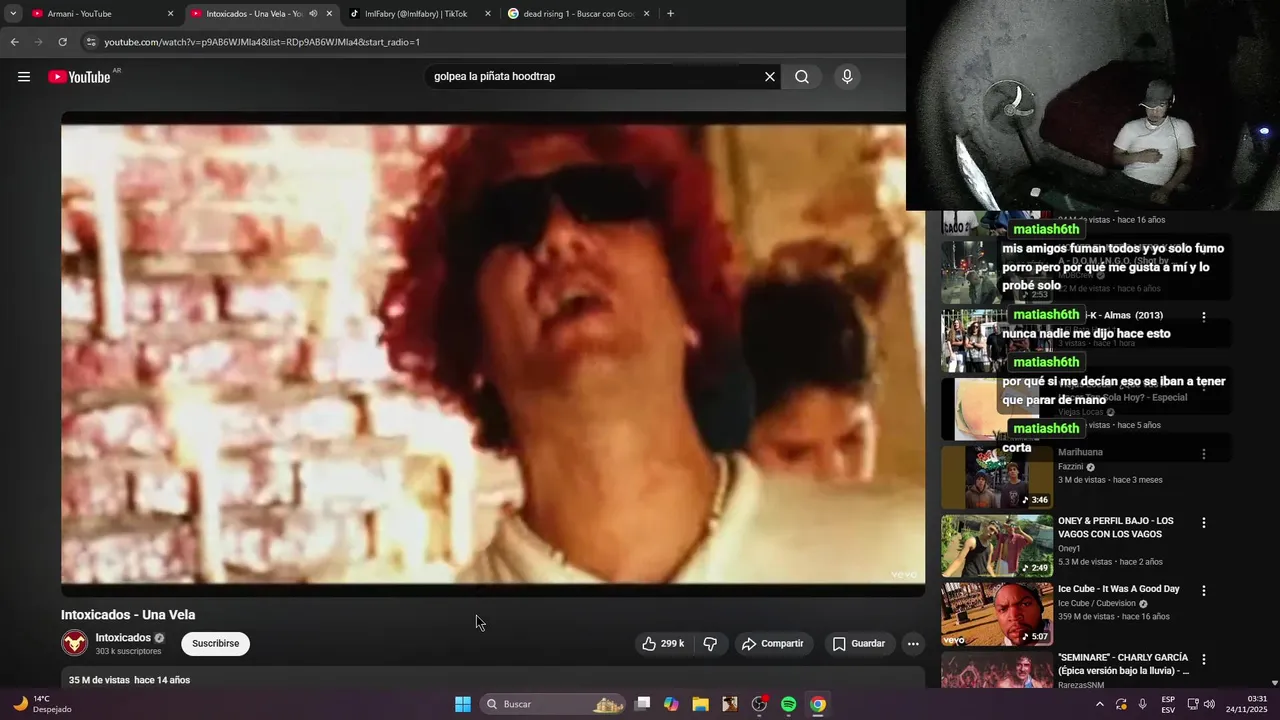Focus the Chrome address bar URL
This screenshot has width=1280, height=720.
pos(262,42)
